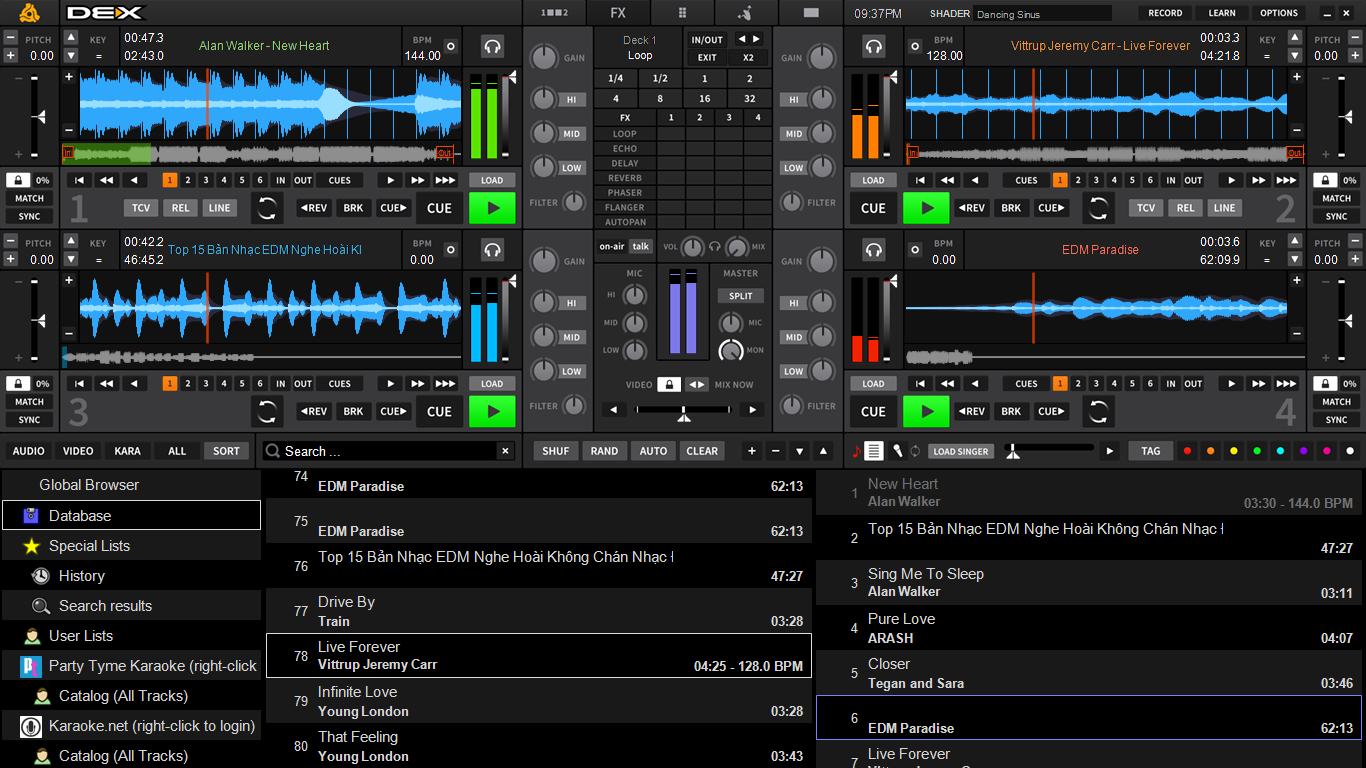The height and width of the screenshot is (768, 1366).
Task: Toggle video crossfader lock
Action: pyautogui.click(x=669, y=384)
